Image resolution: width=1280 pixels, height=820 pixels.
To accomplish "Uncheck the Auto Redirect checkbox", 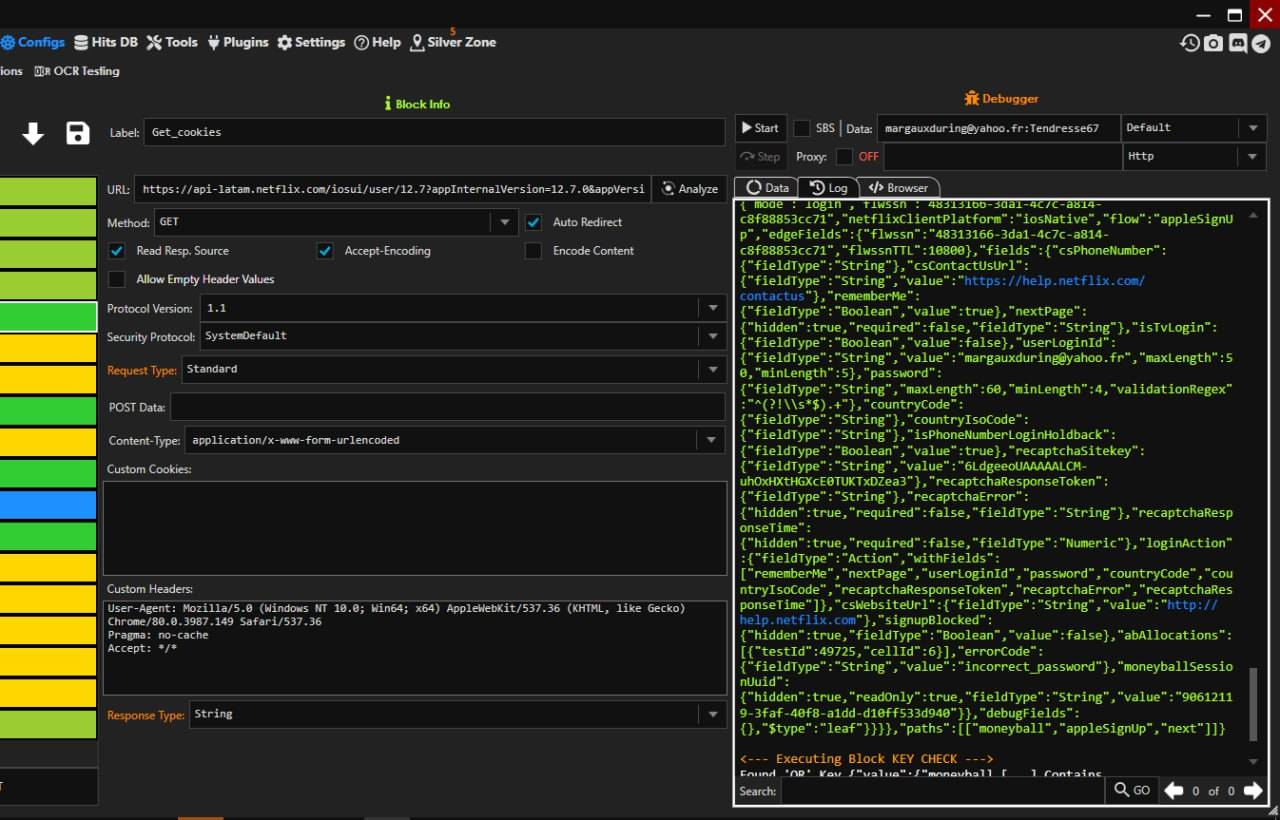I will point(534,222).
